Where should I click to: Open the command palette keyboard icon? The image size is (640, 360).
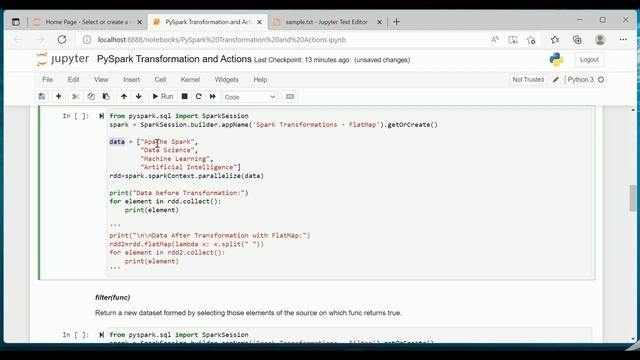pyautogui.click(x=290, y=97)
